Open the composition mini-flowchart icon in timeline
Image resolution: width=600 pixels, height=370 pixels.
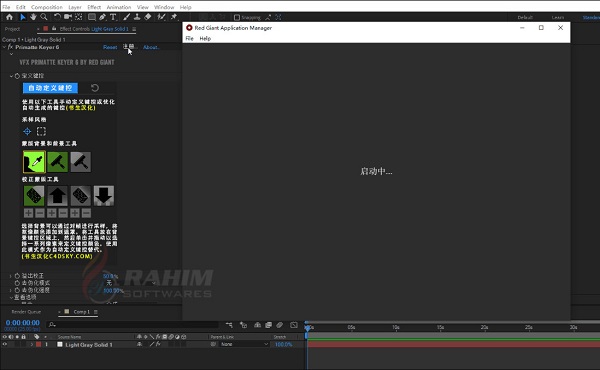[x=229, y=325]
